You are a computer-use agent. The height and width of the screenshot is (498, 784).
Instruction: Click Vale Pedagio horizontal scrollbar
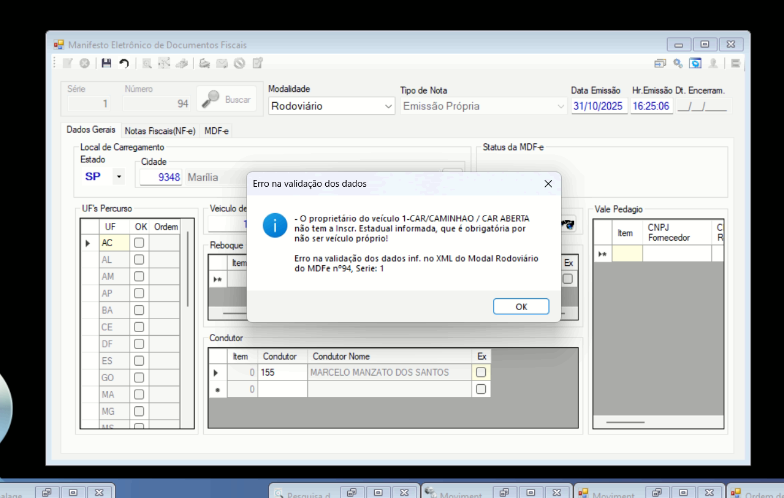pyautogui.click(x=626, y=422)
